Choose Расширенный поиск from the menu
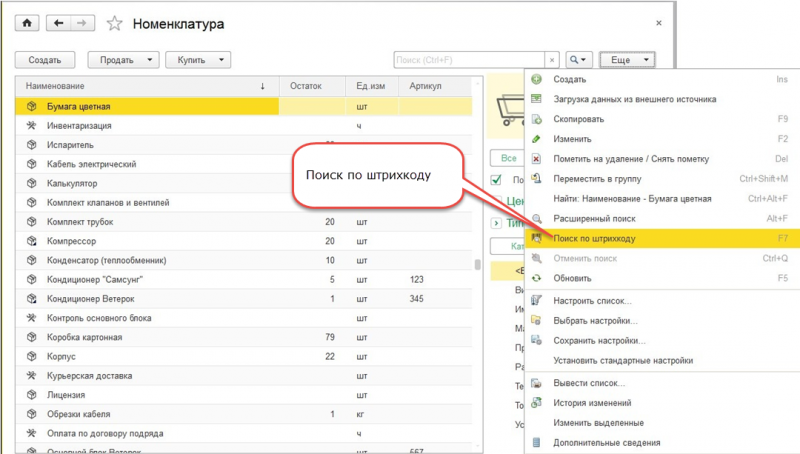The height and width of the screenshot is (454, 800). 597,218
